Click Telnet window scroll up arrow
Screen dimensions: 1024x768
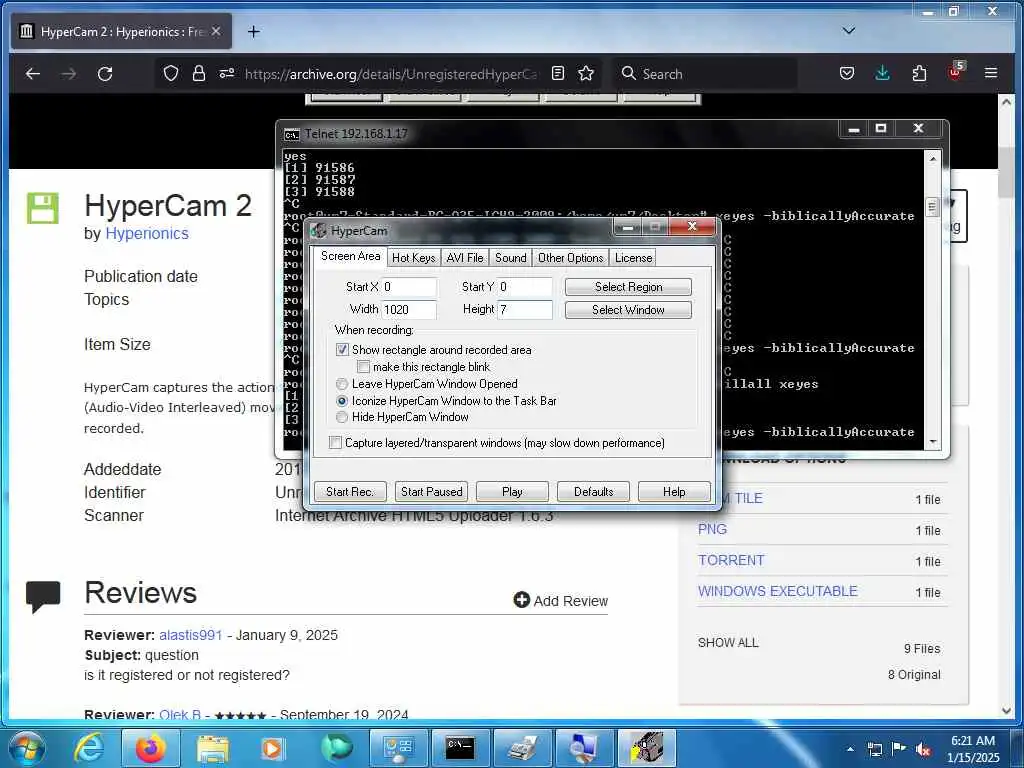[933, 159]
